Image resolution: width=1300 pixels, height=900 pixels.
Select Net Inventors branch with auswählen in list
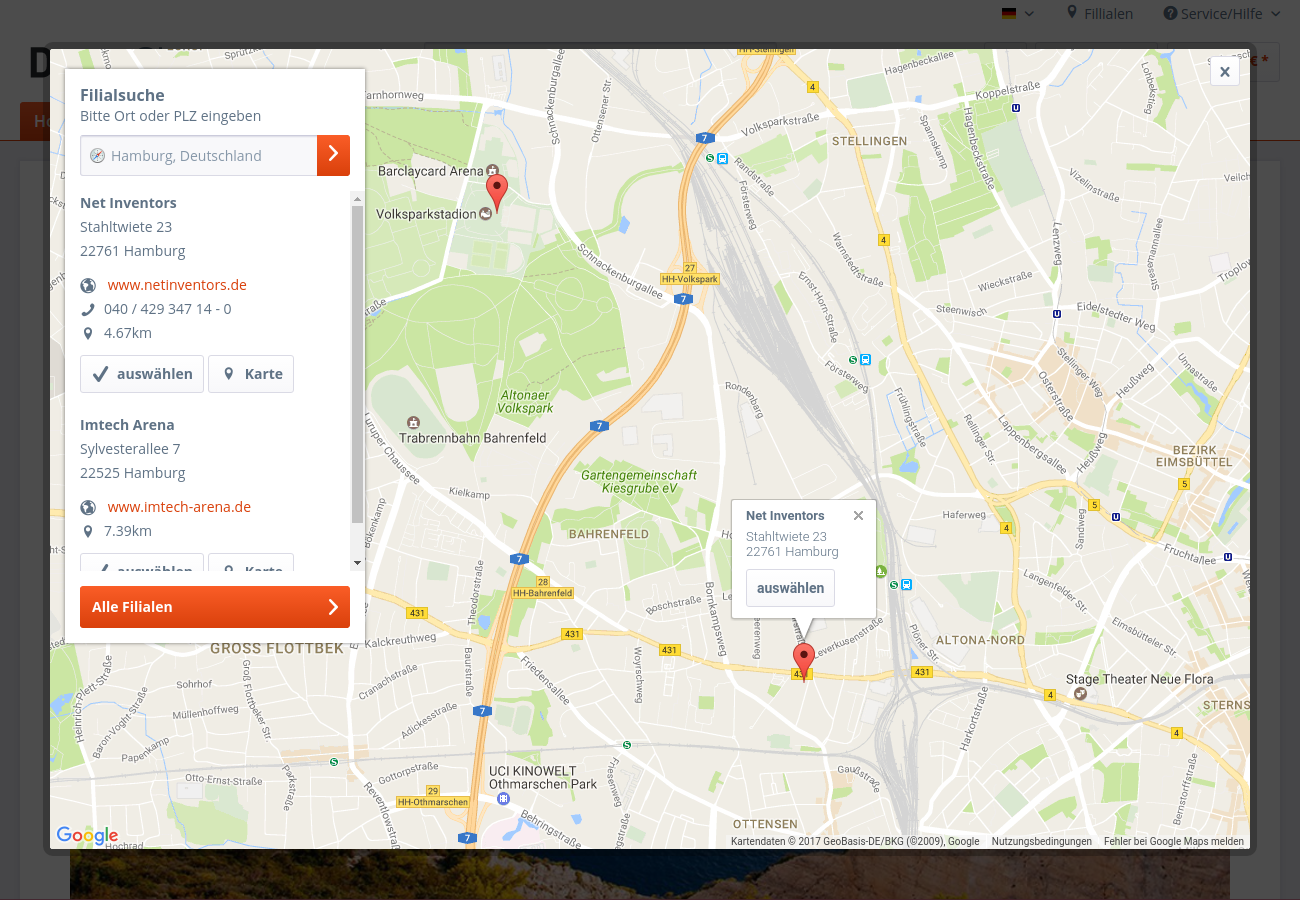[142, 374]
